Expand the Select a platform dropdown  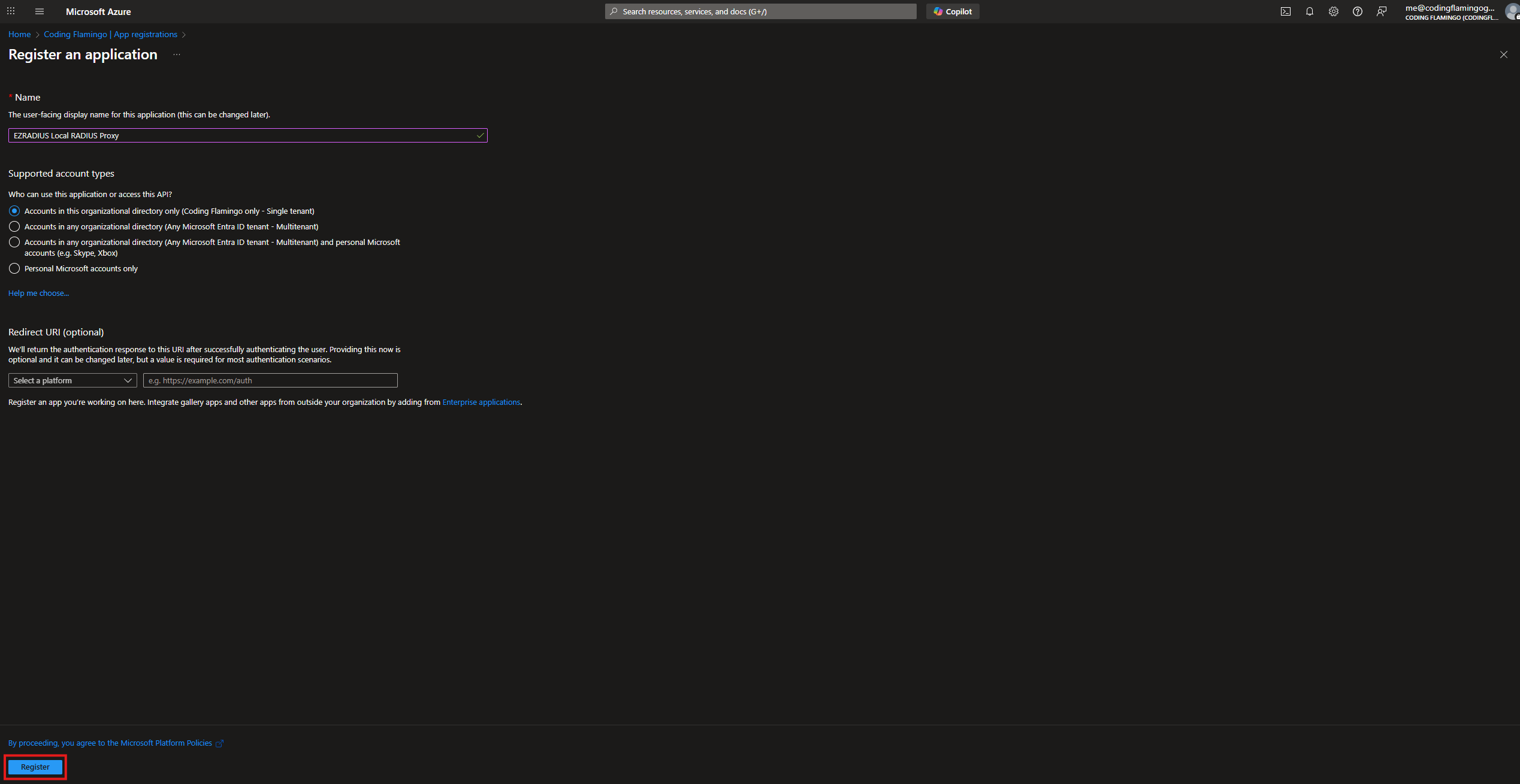[x=72, y=380]
